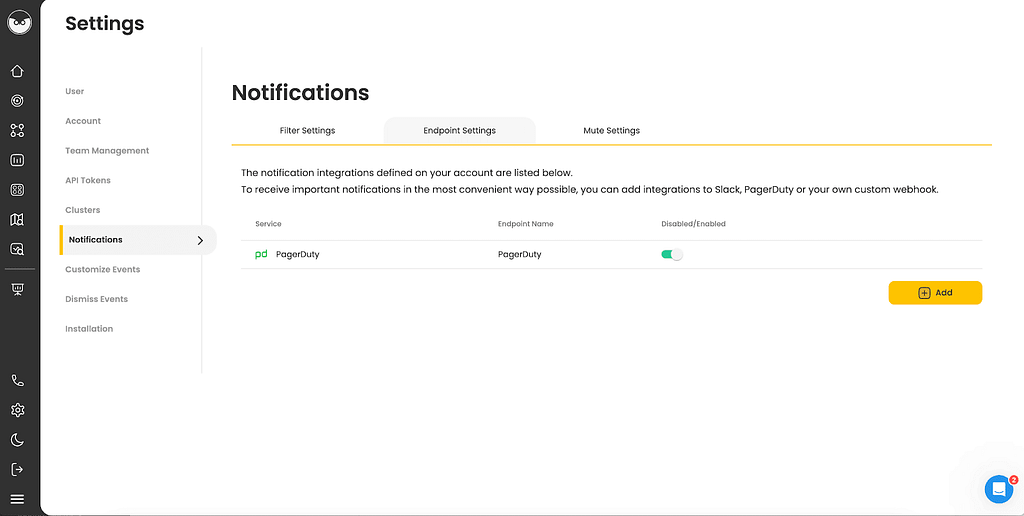
Task: Open the connected nodes icon in sidebar
Action: click(x=18, y=130)
